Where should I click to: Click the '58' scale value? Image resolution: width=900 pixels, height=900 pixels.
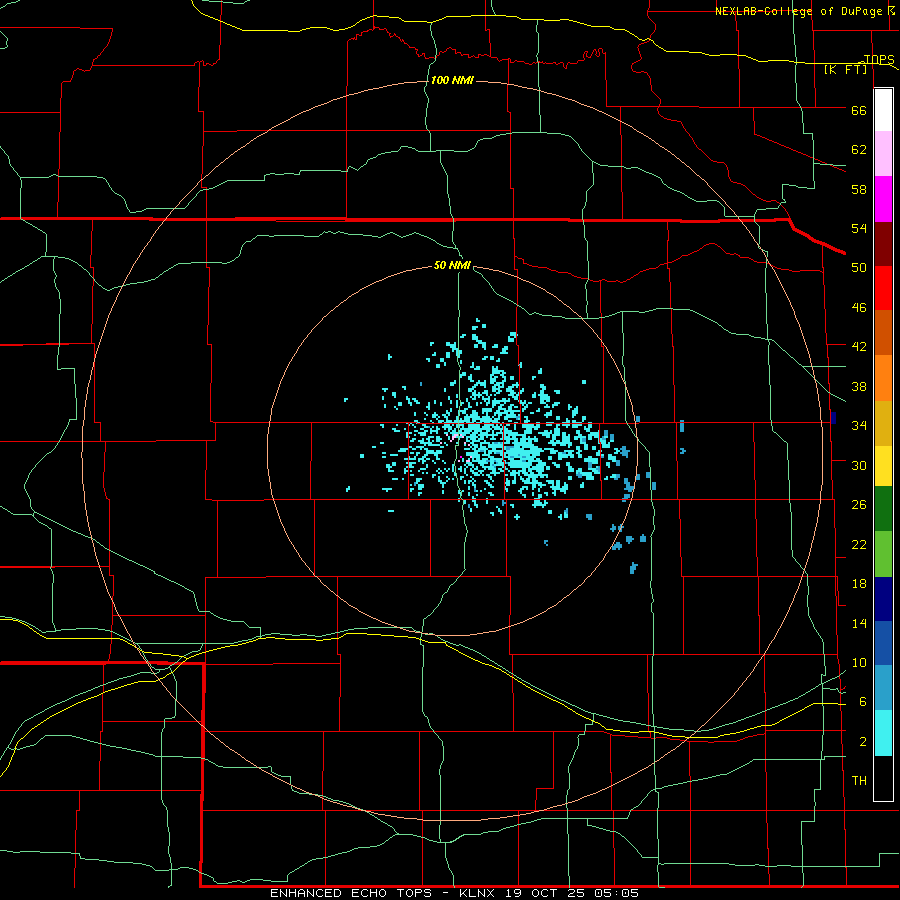[859, 189]
